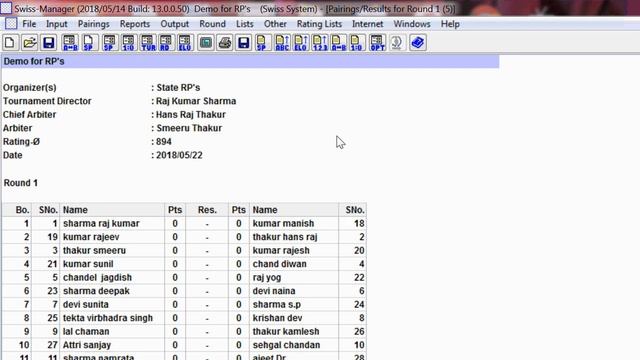
Task: Open the Other menu
Action: click(x=275, y=24)
